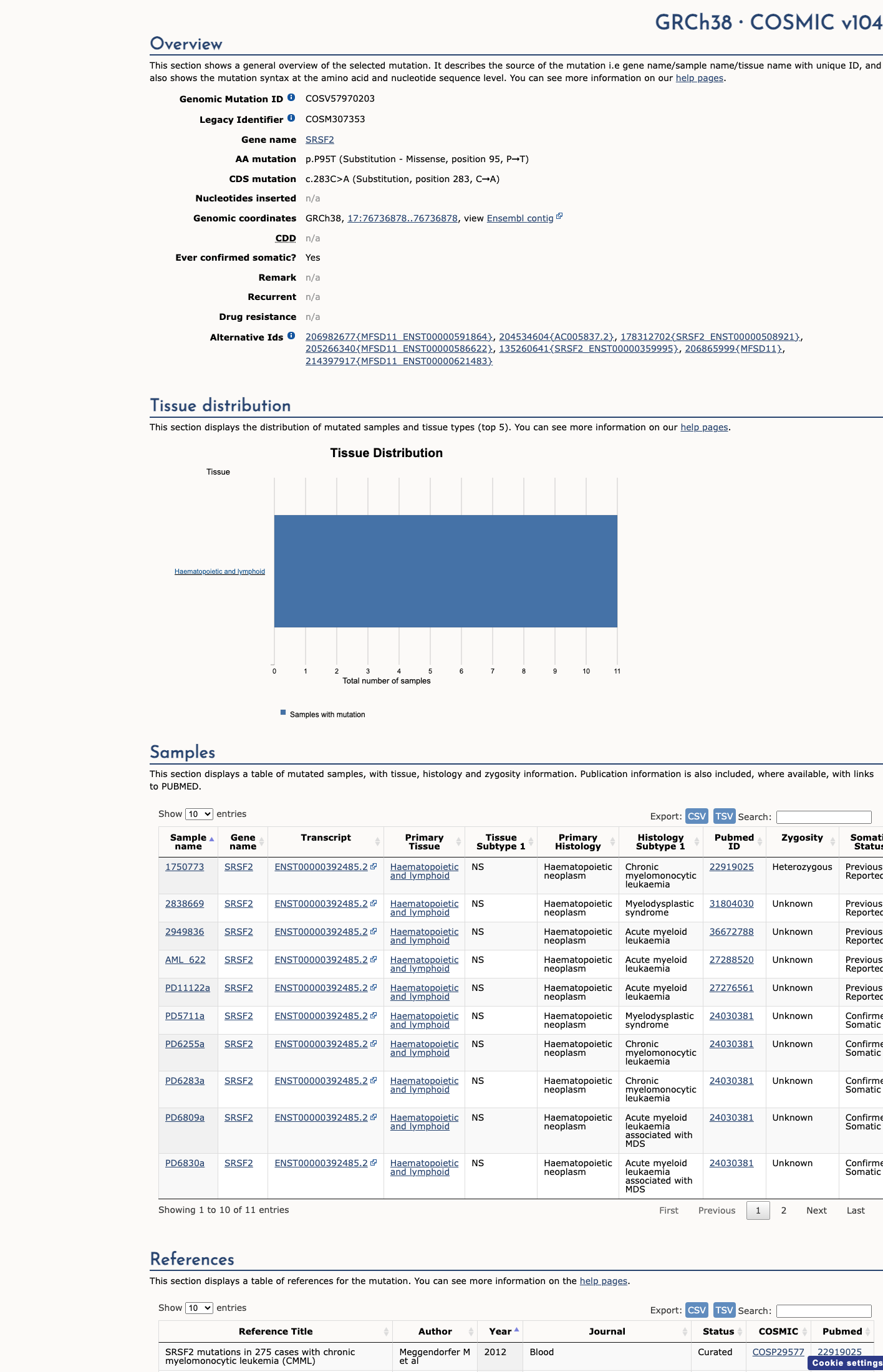The width and height of the screenshot is (883, 1372).
Task: Sort references by Reference Title header
Action: click(276, 1331)
